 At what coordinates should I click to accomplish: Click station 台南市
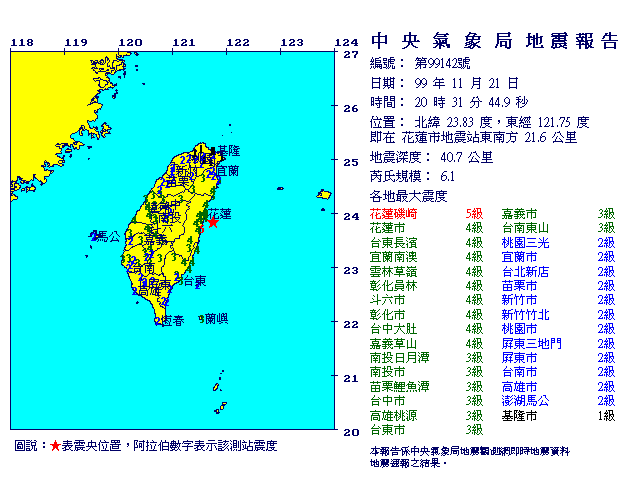pyautogui.click(x=519, y=372)
